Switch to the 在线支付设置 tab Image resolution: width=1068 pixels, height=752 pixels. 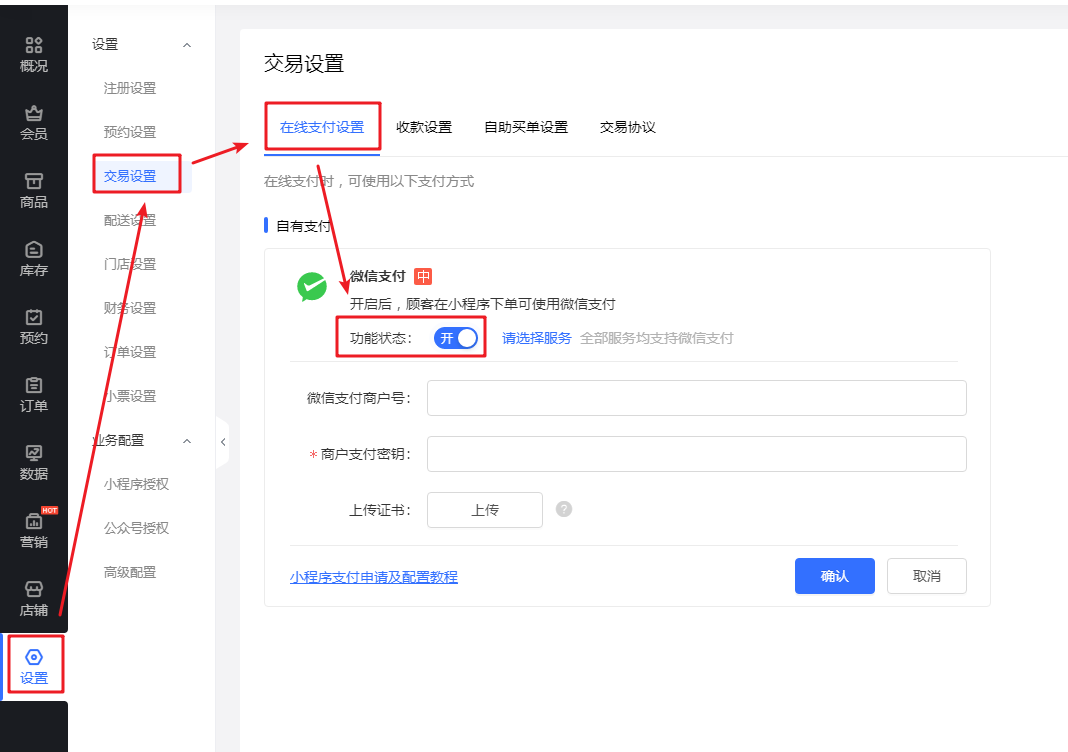[321, 127]
